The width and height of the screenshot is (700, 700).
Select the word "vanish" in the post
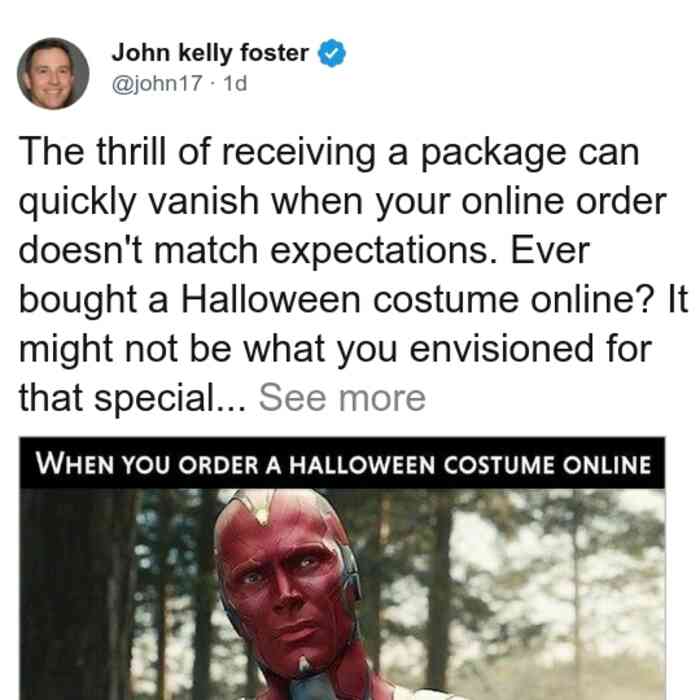[x=204, y=201]
